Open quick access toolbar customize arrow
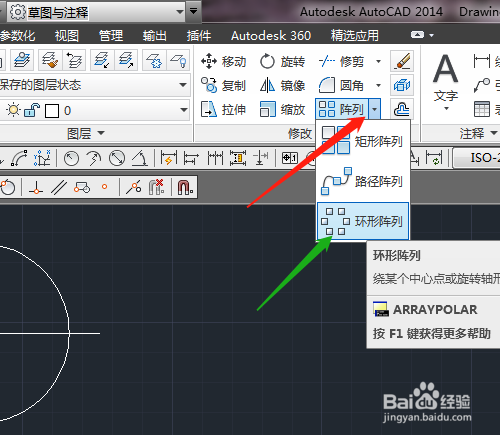The width and height of the screenshot is (500, 435). [x=193, y=12]
